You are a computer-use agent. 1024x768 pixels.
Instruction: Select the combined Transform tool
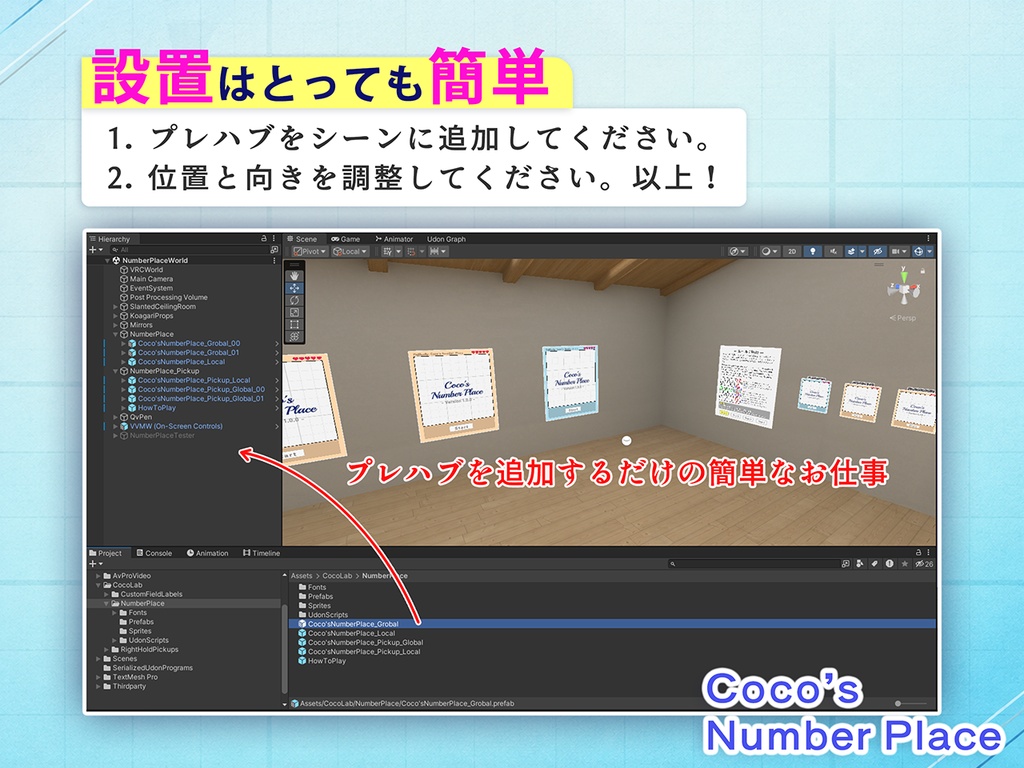295,336
